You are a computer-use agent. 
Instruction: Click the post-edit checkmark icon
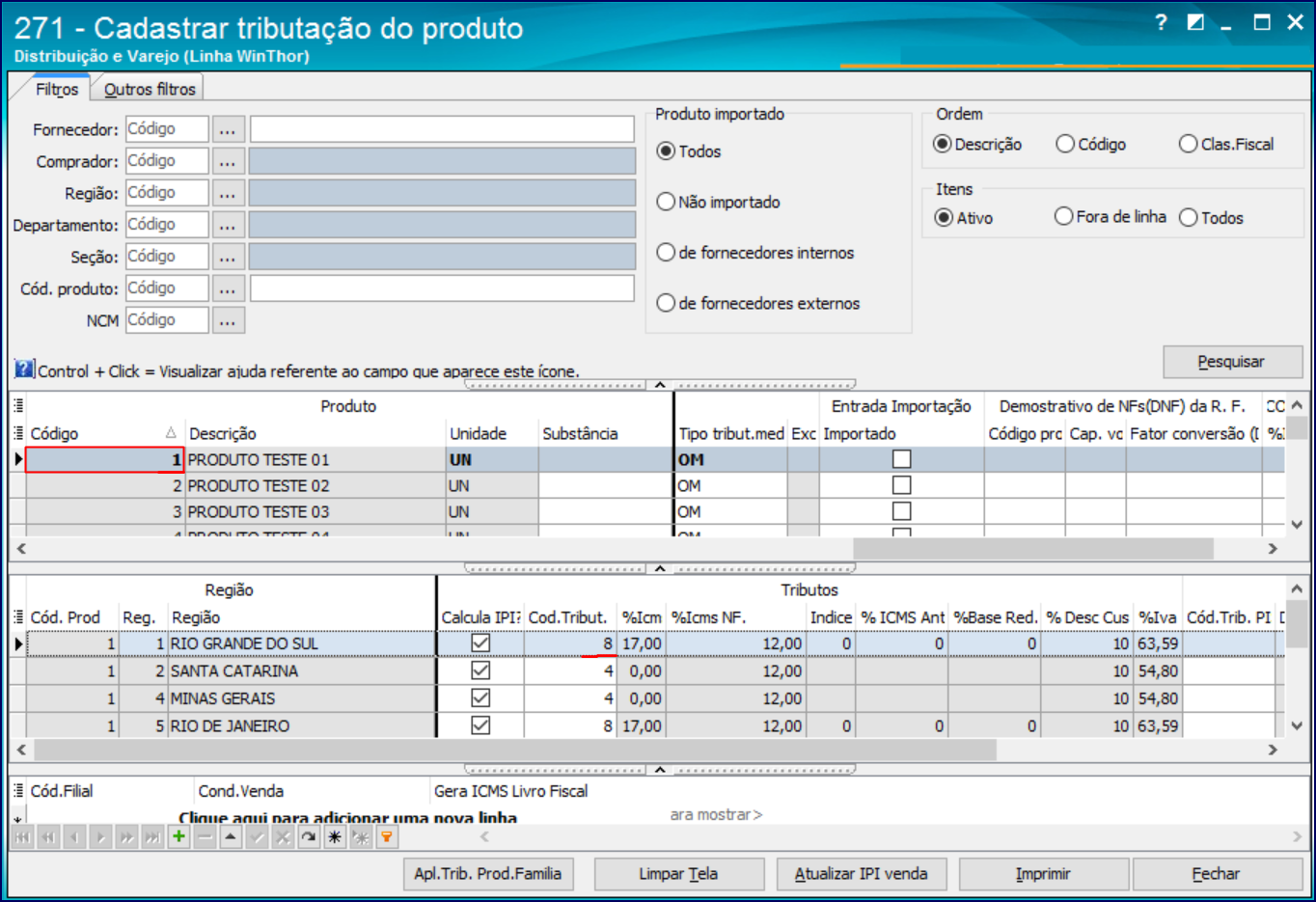257,837
